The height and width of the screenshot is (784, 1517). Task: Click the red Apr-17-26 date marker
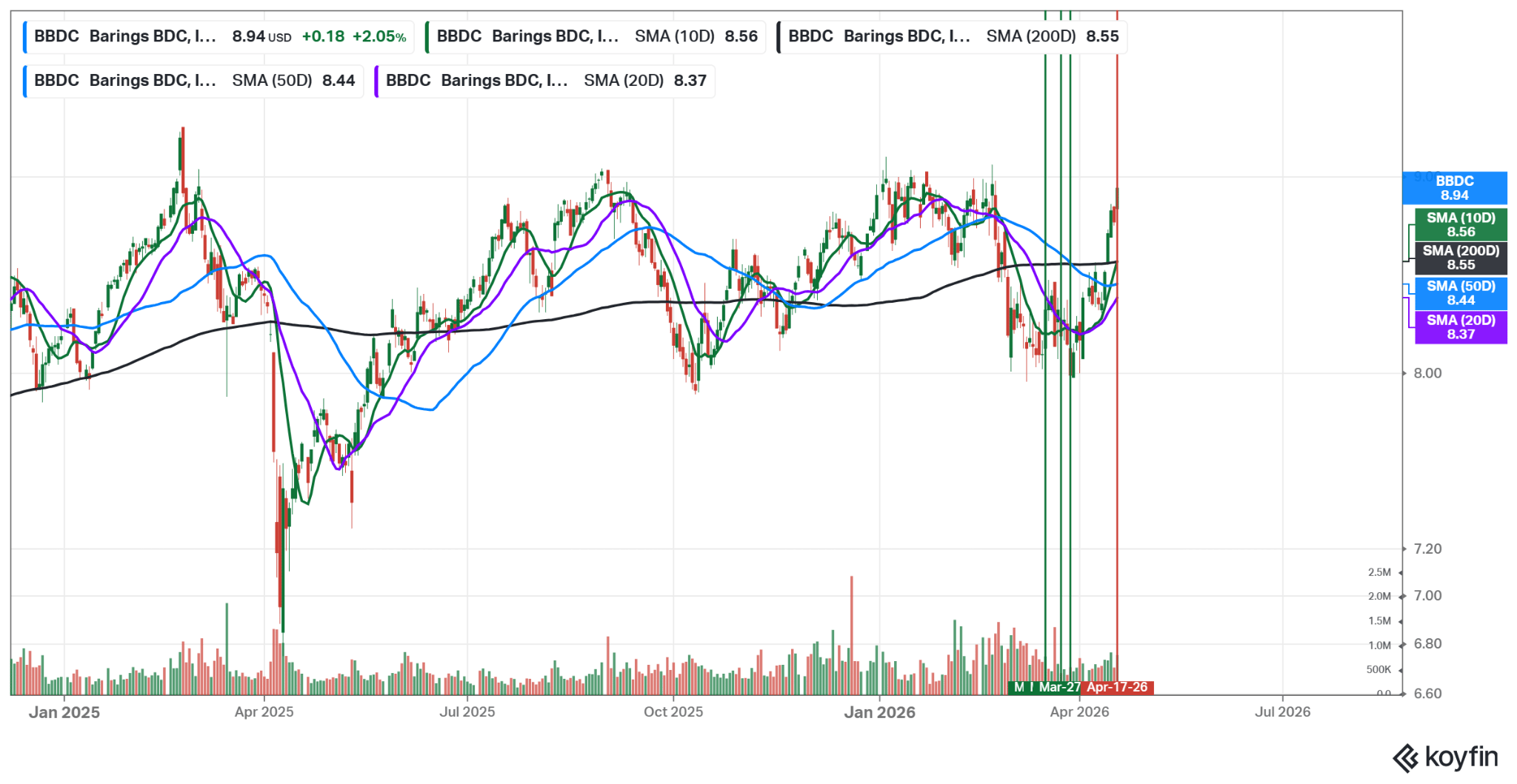1117,688
